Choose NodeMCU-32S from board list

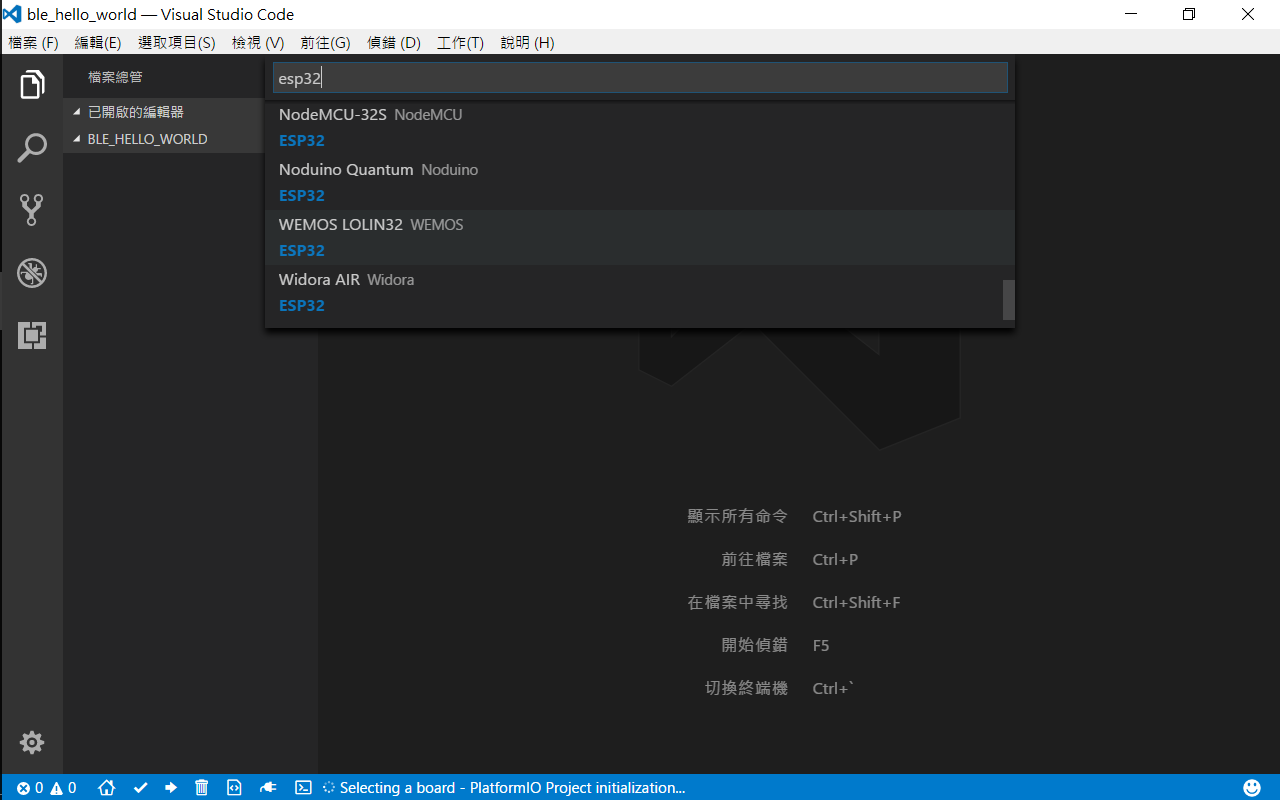coord(640,127)
